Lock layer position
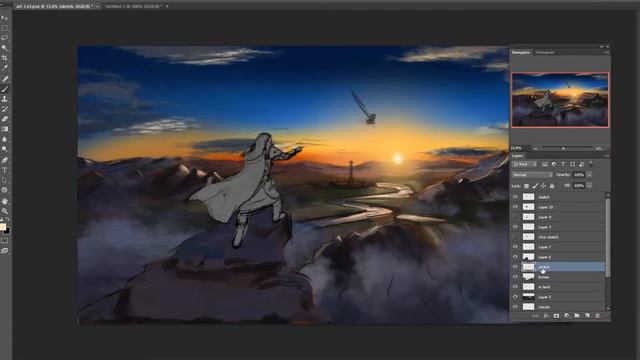This screenshot has height=360, width=640. 543,186
